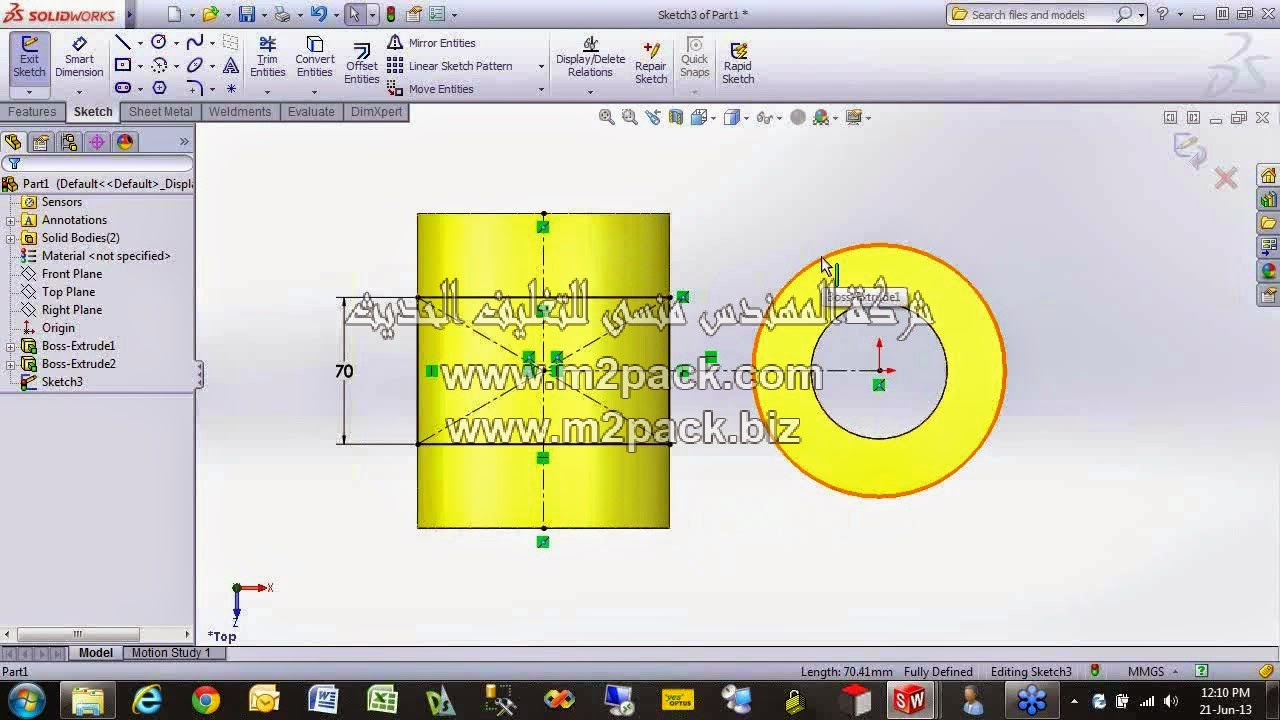Open the PropertyManager panel tab
Viewport: 1280px width, 720px height.
(x=40, y=142)
